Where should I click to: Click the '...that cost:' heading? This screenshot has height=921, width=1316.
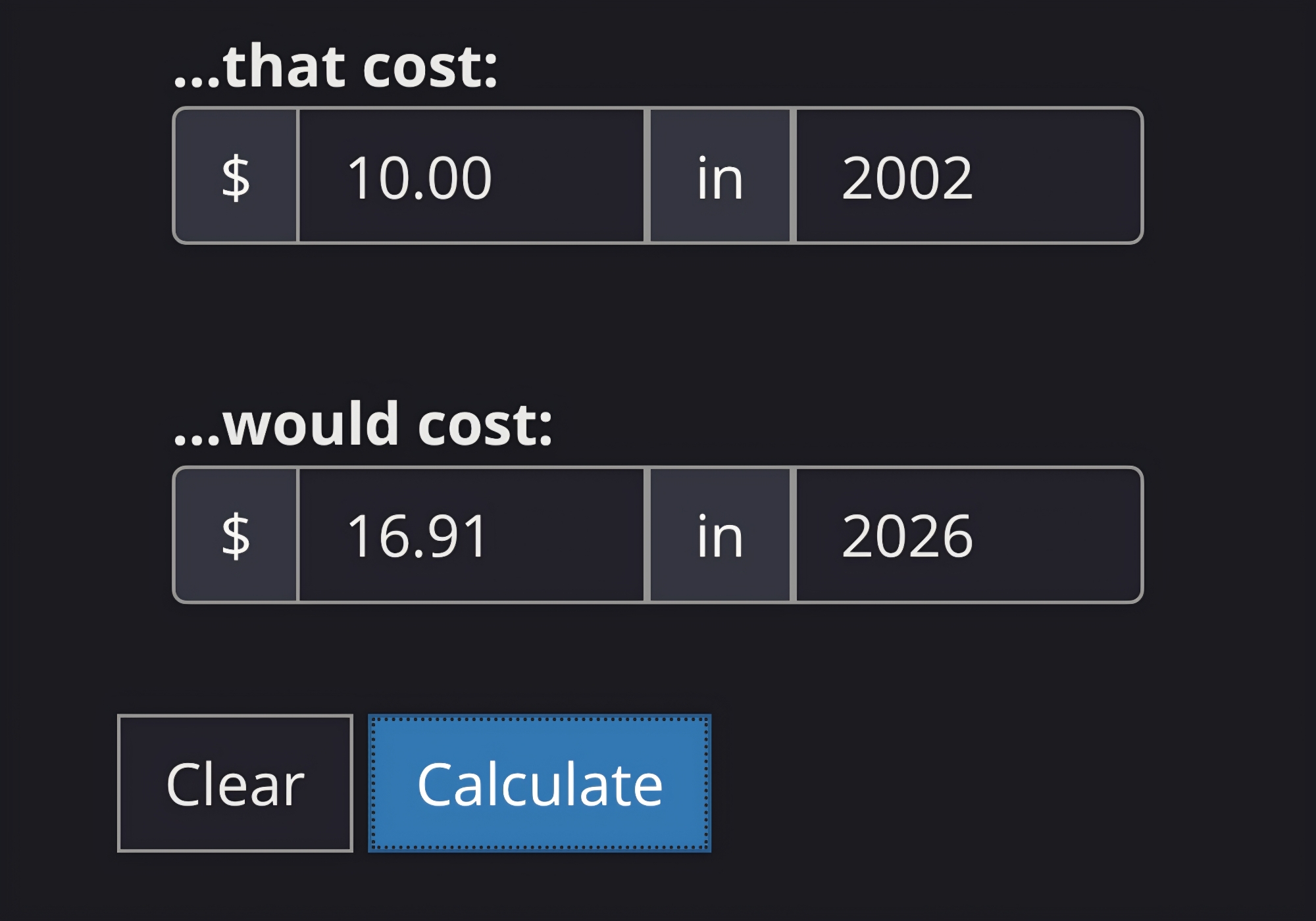coord(336,66)
